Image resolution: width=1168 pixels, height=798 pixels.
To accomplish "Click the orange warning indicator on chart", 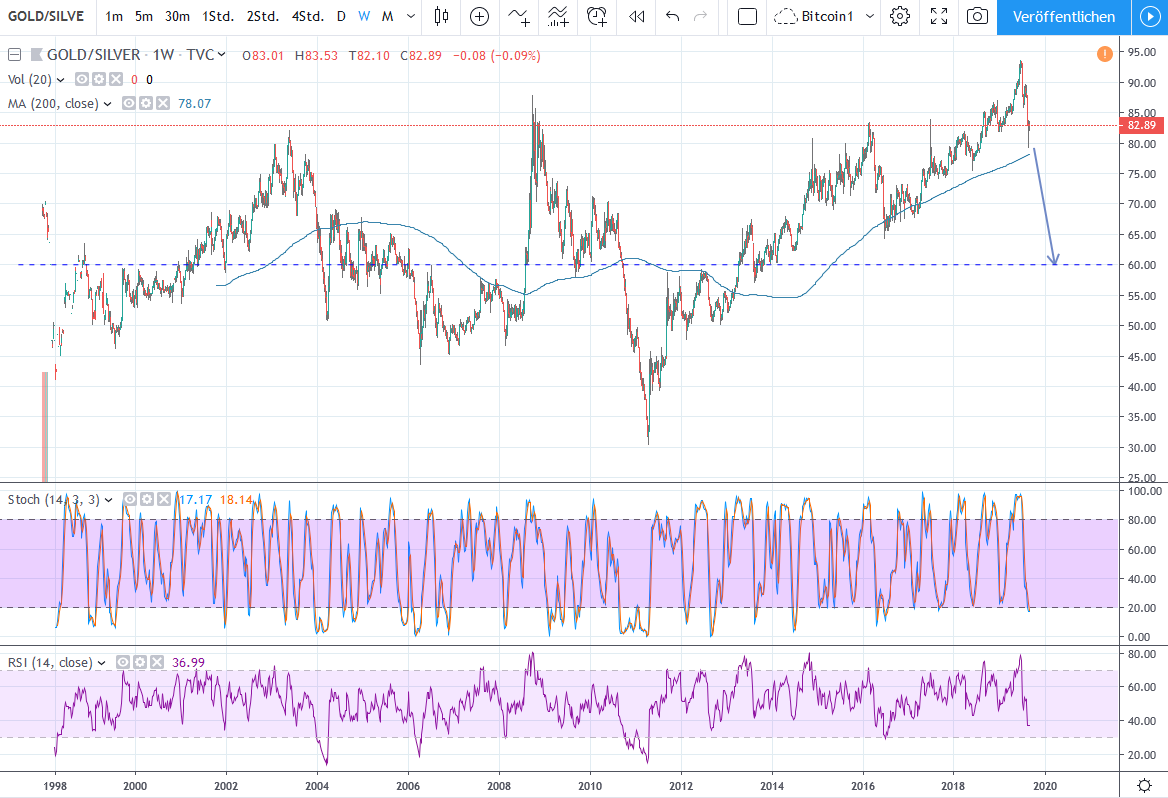I will click(1105, 54).
